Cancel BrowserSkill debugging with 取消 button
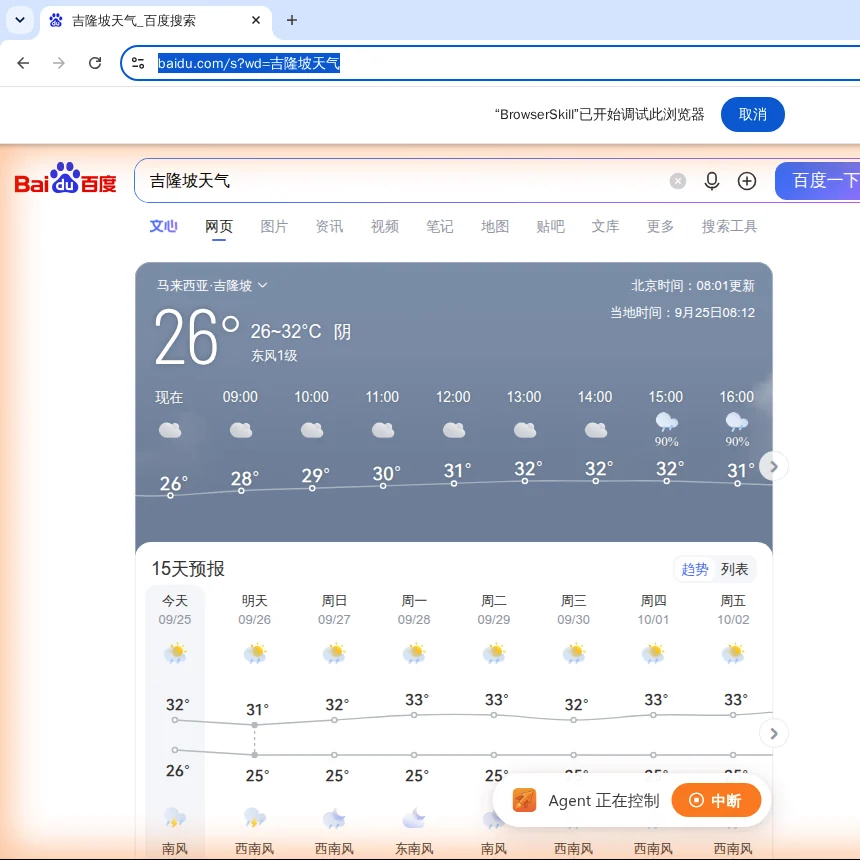 pos(752,115)
